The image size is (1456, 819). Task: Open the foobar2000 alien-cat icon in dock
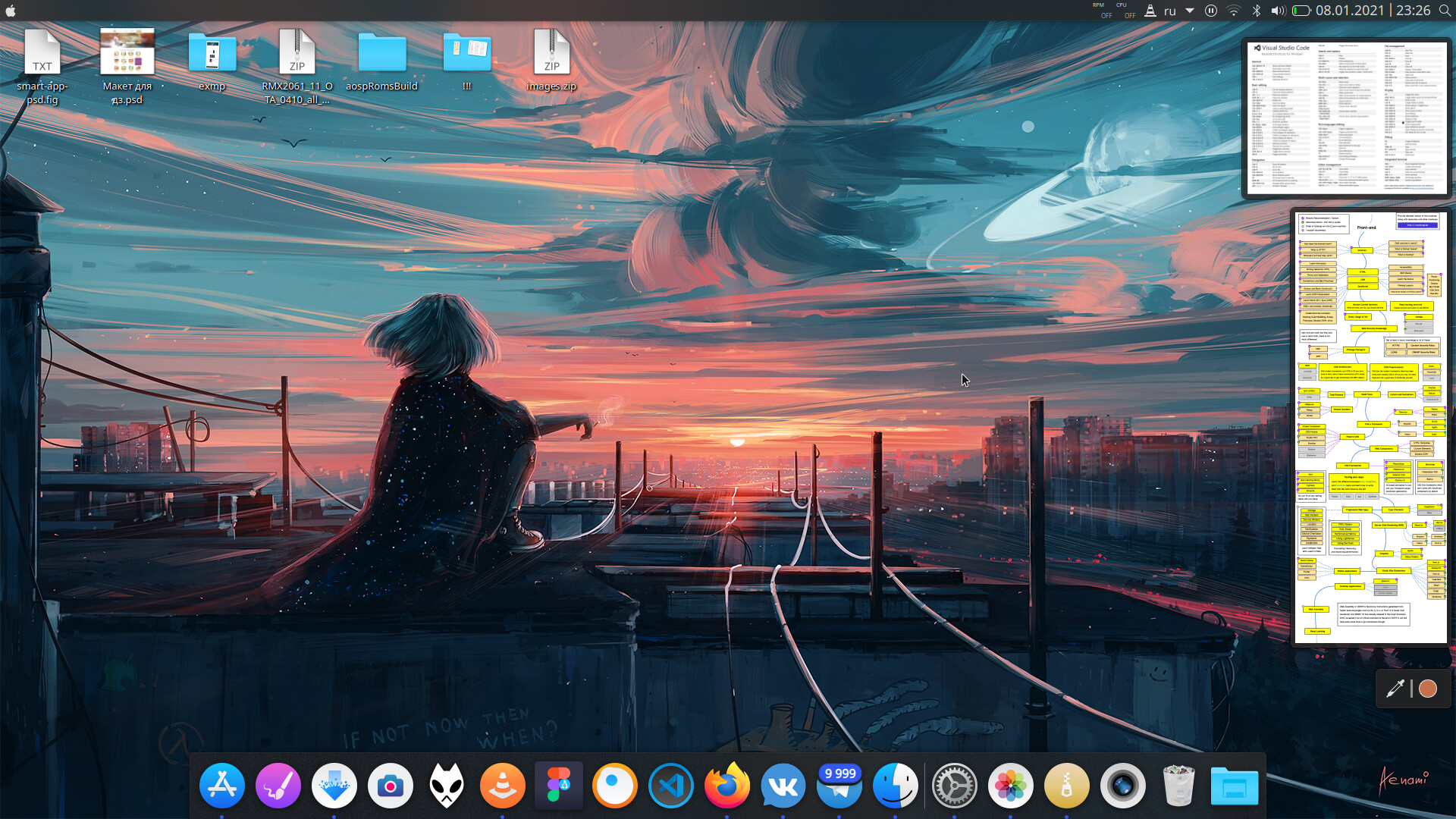[446, 785]
